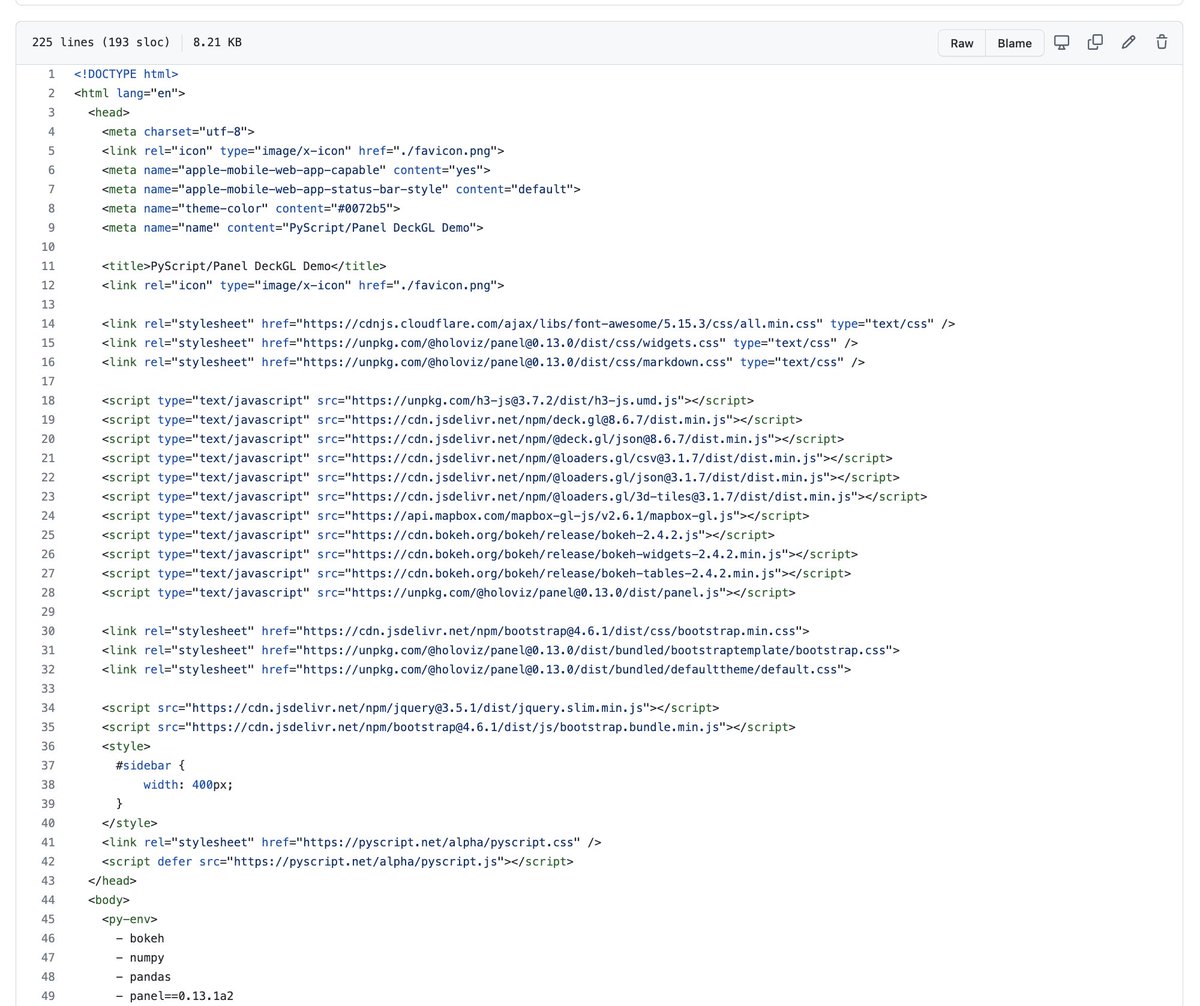Click the closing </head> tag line
The image size is (1200, 1006).
coord(112,881)
